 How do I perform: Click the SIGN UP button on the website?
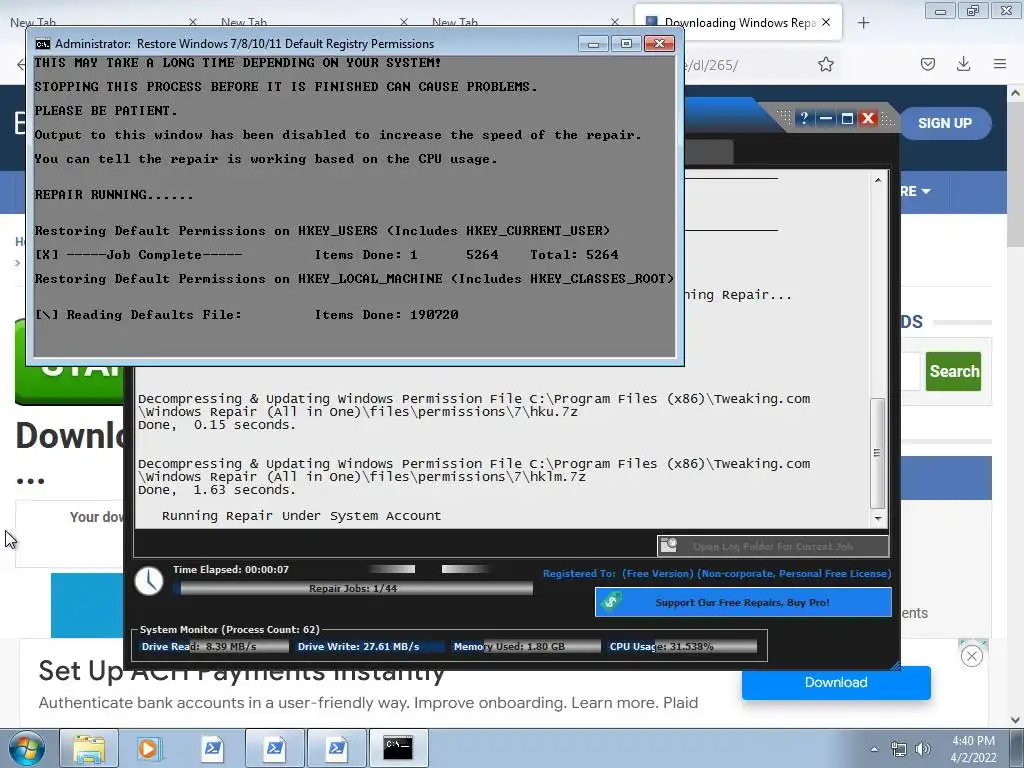[945, 123]
